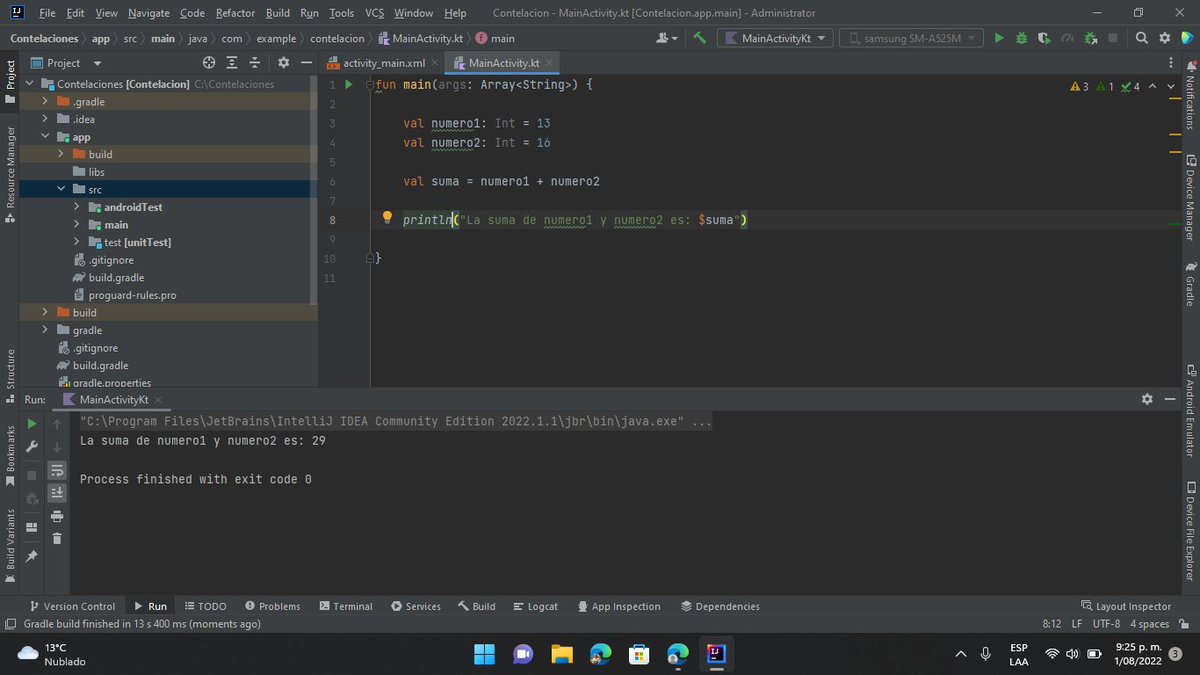Open the Navigate menu
Image resolution: width=1200 pixels, height=675 pixels.
(x=149, y=13)
